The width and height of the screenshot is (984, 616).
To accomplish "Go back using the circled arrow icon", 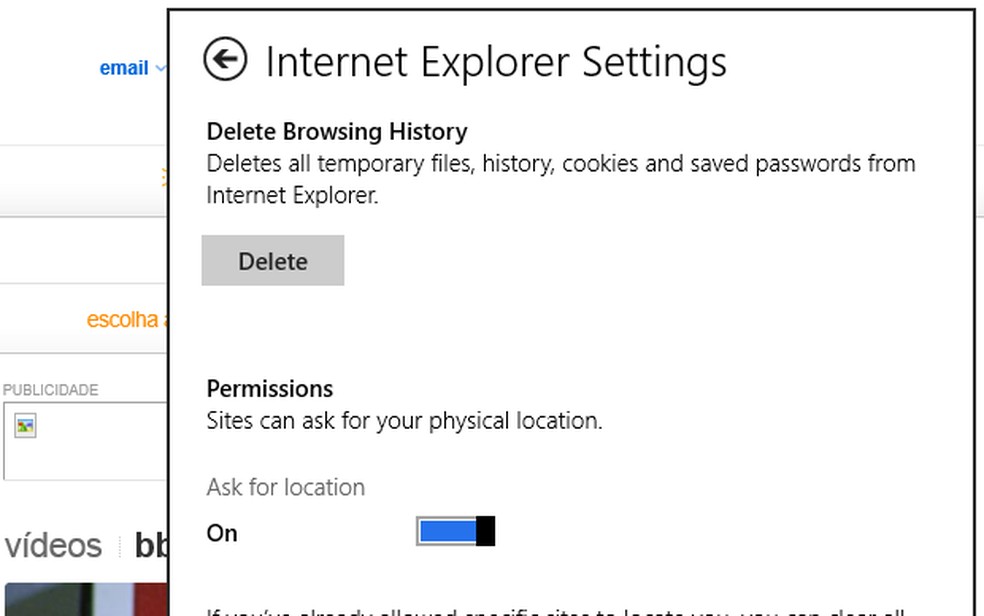I will click(x=225, y=59).
